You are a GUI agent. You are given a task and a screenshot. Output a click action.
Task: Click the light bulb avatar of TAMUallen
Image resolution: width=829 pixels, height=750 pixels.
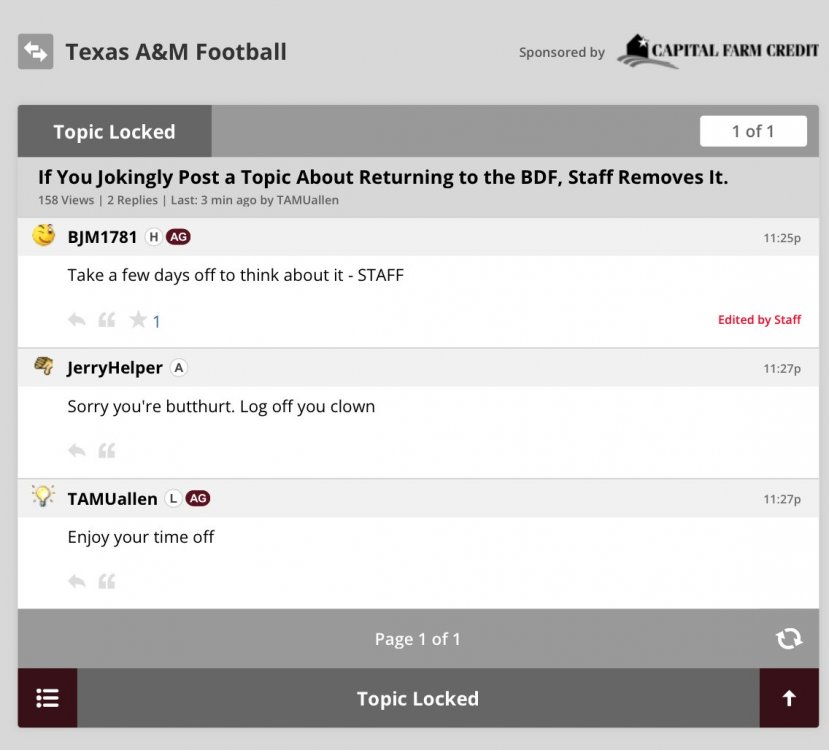click(43, 496)
